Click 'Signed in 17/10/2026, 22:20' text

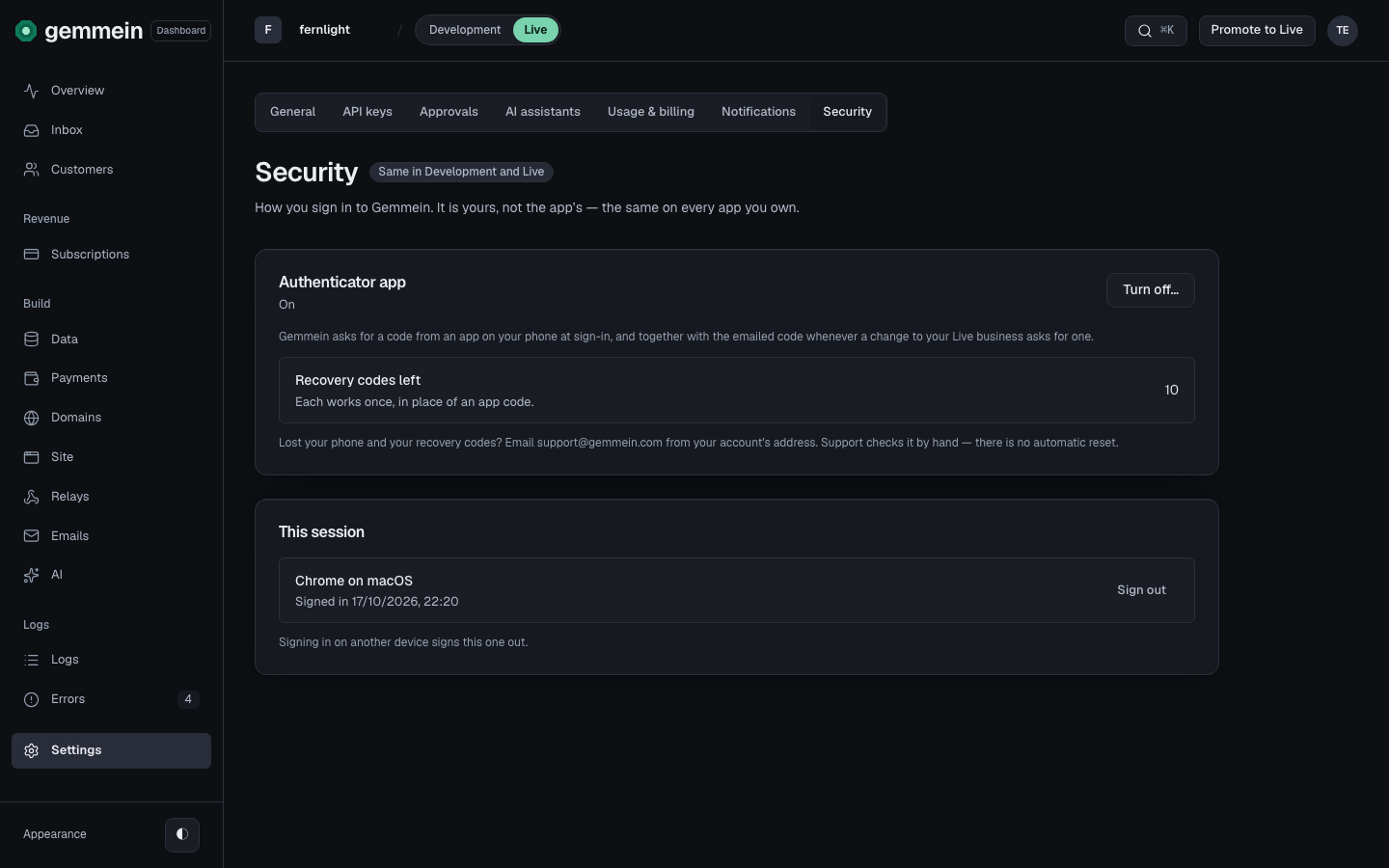coord(377,602)
